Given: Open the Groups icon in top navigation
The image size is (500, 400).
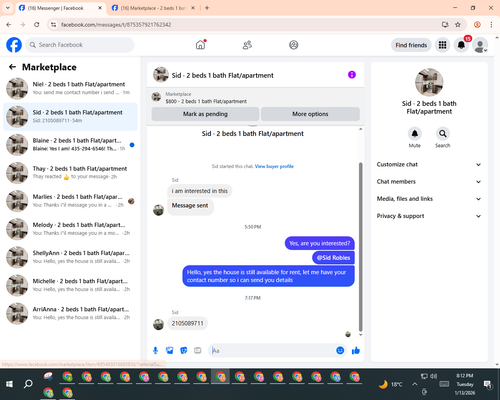Looking at the screenshot, I should (294, 45).
